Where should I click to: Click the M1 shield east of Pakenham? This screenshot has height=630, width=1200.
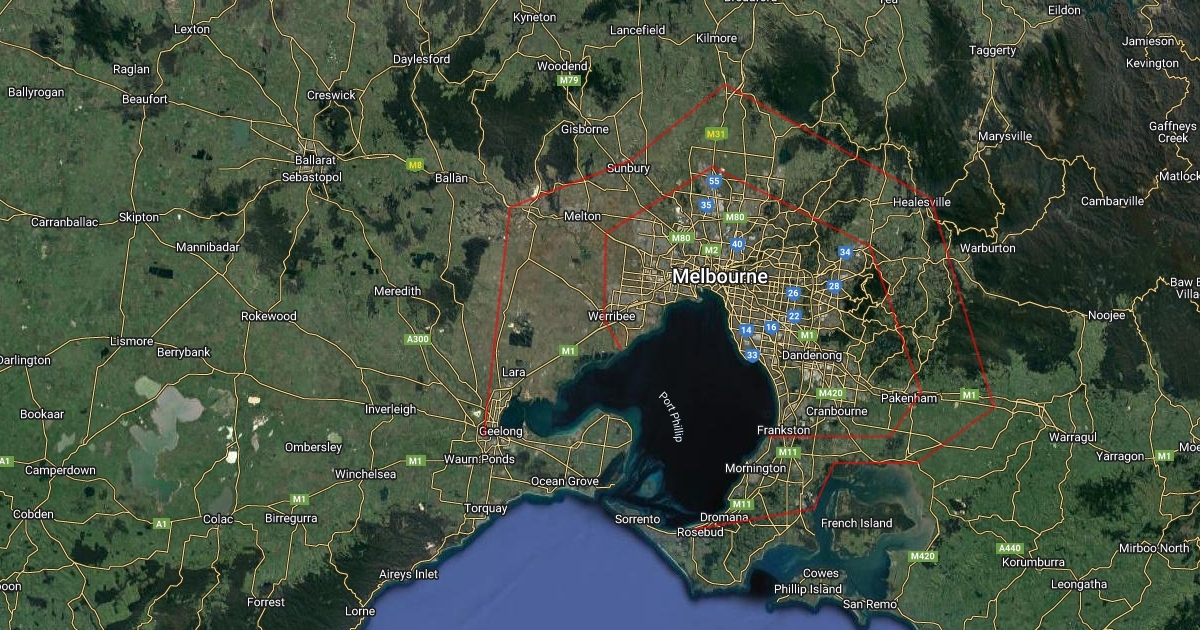968,395
